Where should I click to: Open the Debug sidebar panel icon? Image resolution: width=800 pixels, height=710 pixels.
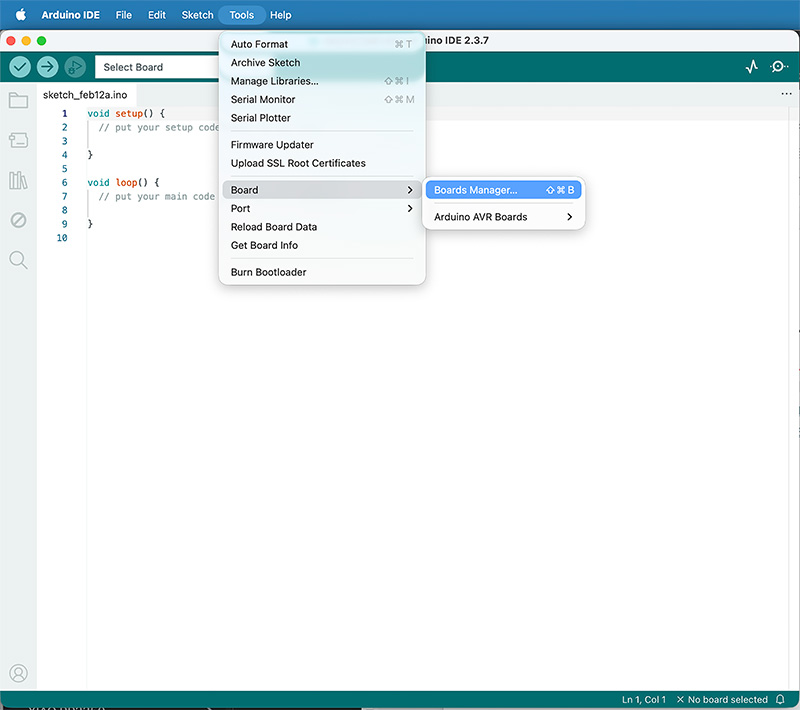[x=18, y=220]
